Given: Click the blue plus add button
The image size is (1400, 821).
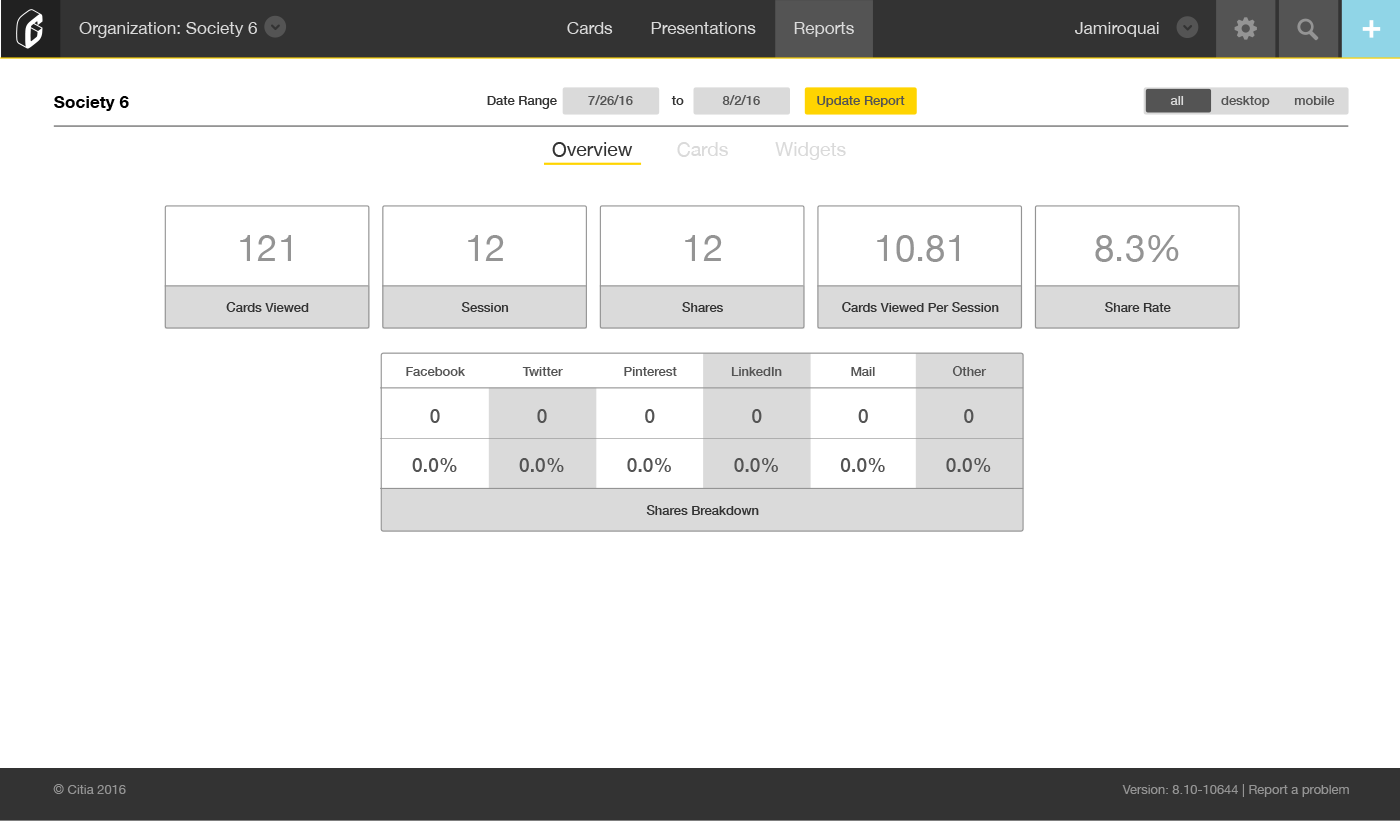Looking at the screenshot, I should coord(1370,28).
